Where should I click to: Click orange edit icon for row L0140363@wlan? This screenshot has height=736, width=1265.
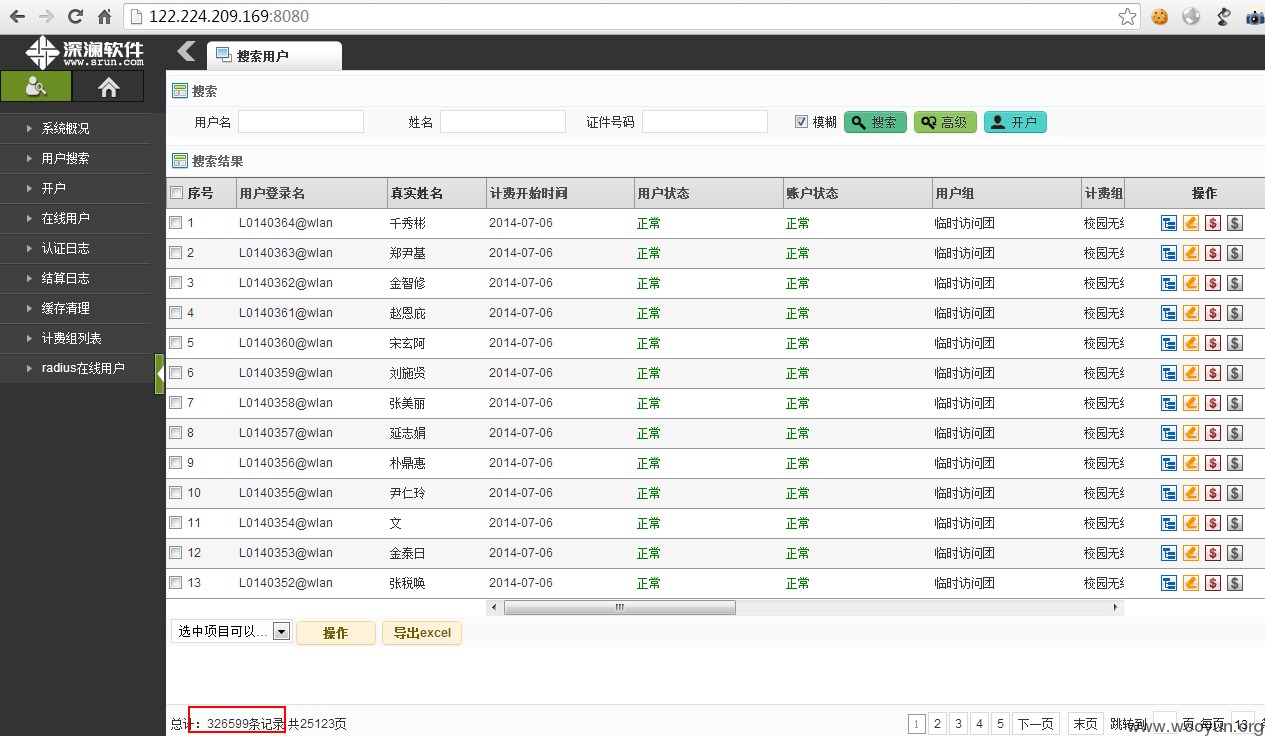(x=1191, y=253)
